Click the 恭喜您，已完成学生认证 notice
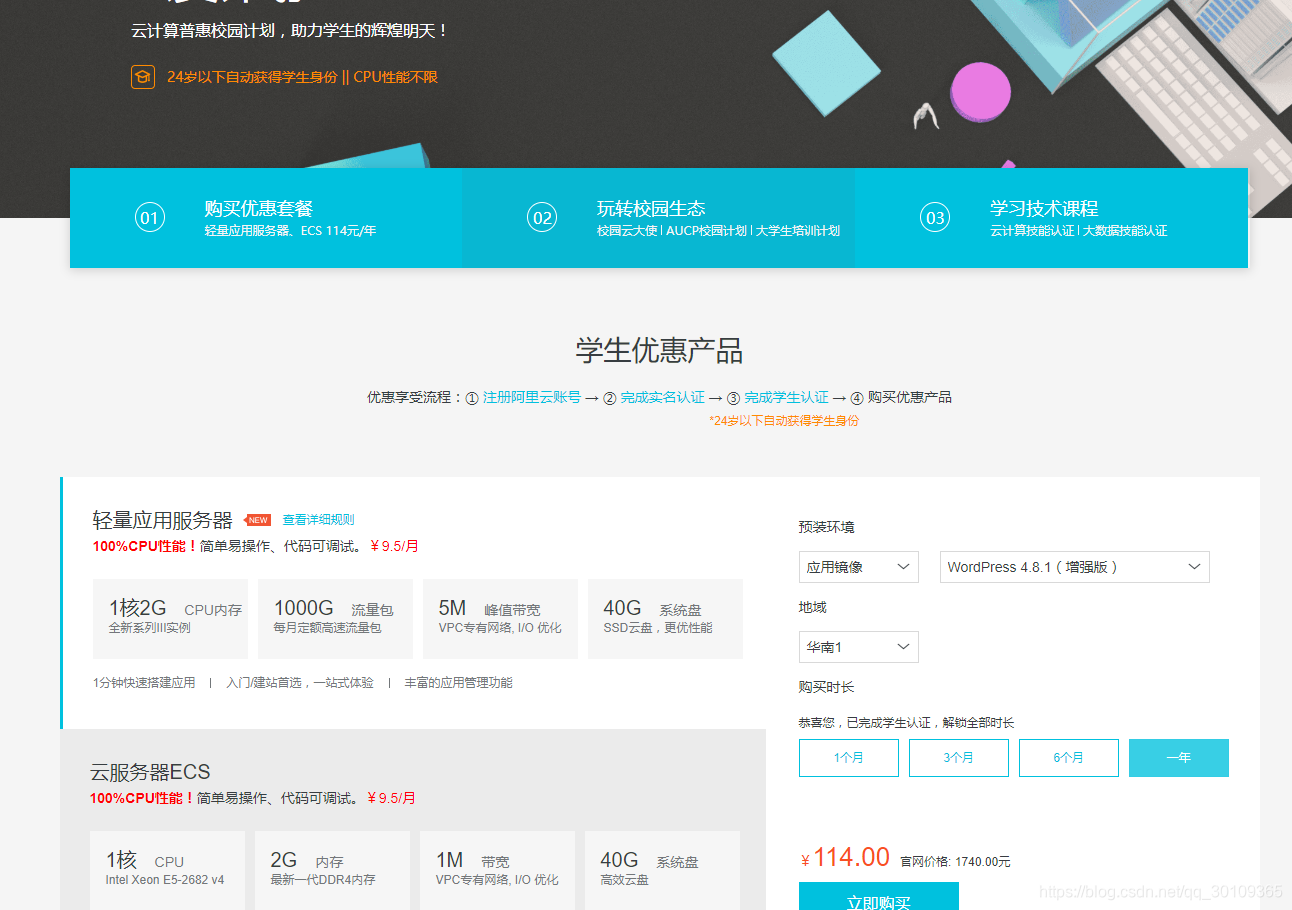This screenshot has width=1292, height=910. pyautogui.click(x=906, y=723)
